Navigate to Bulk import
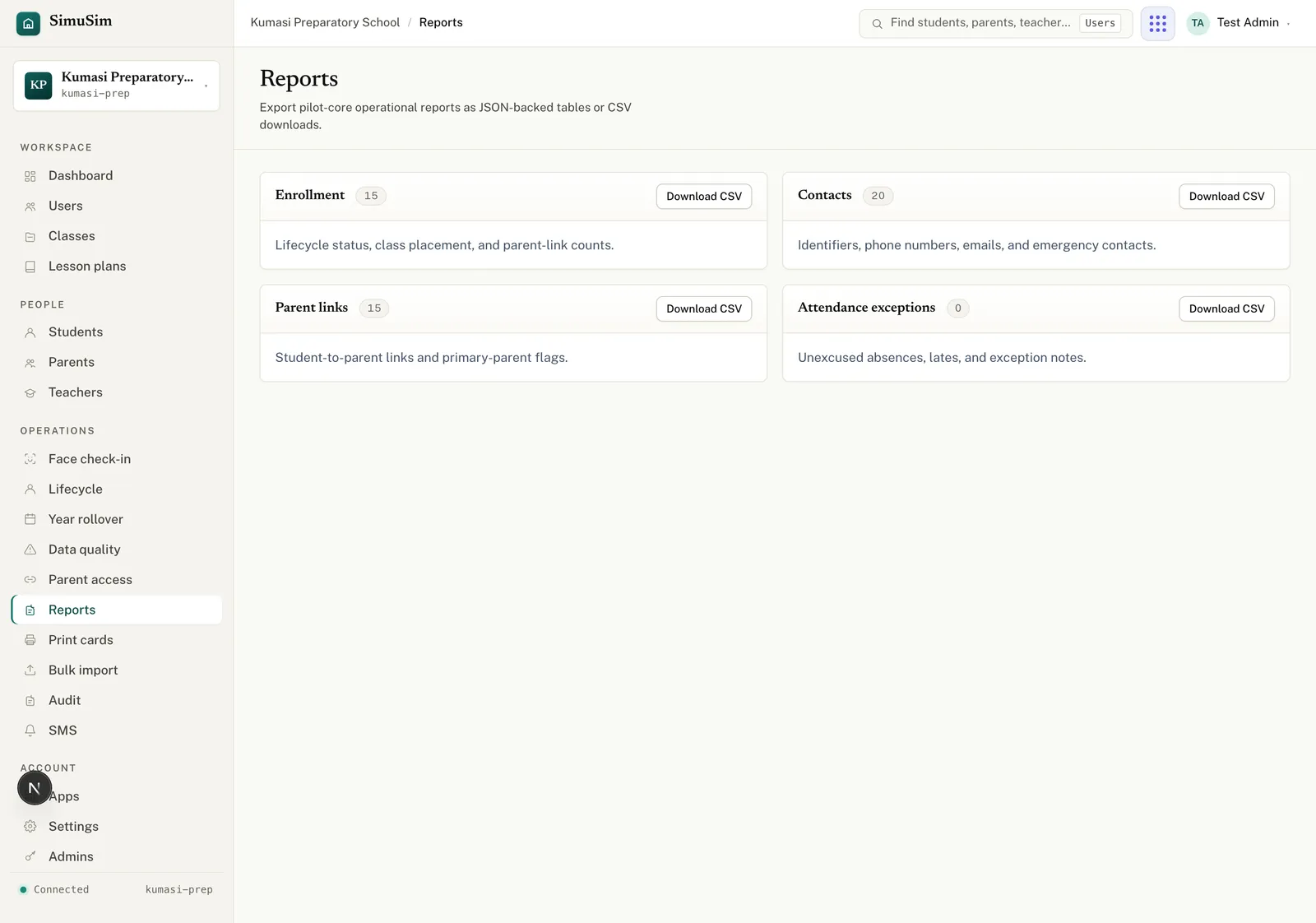The width and height of the screenshot is (1316, 923). pyautogui.click(x=116, y=670)
